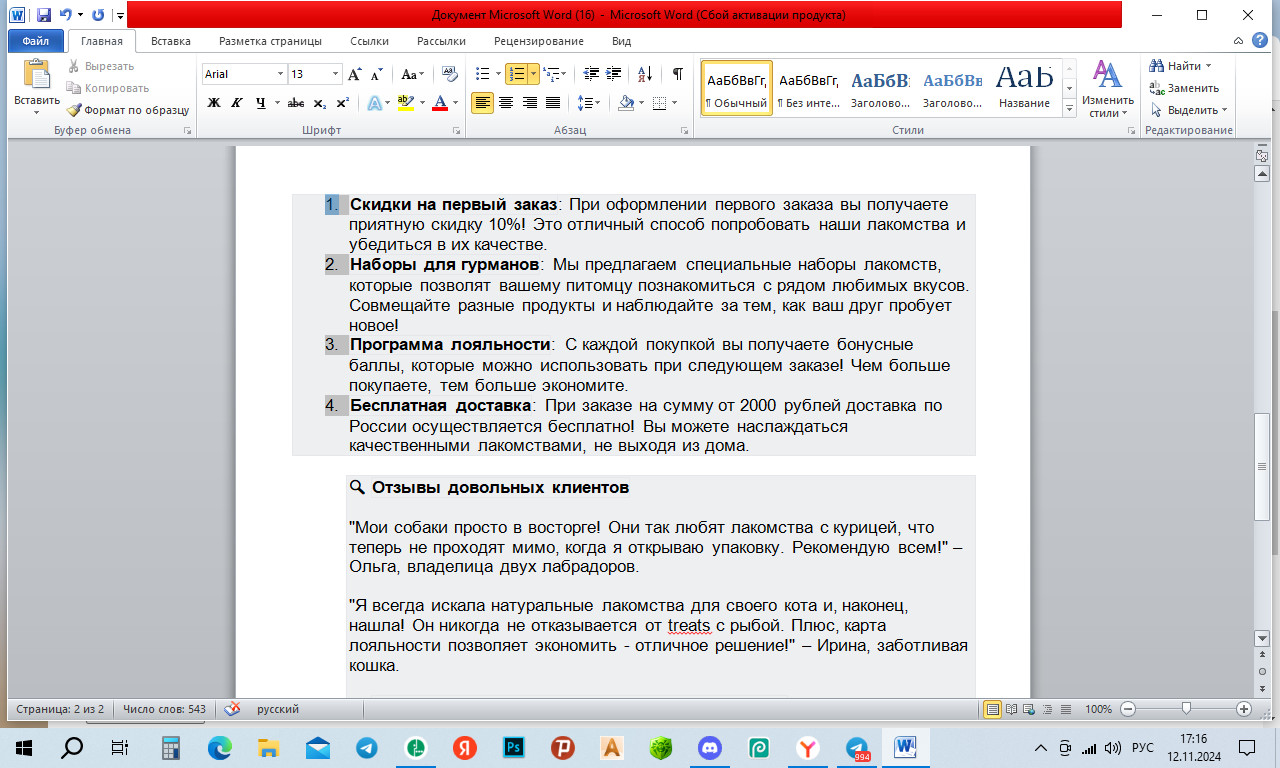Toggle display of paragraph marks (¶)
Image resolution: width=1280 pixels, height=768 pixels.
click(x=678, y=74)
